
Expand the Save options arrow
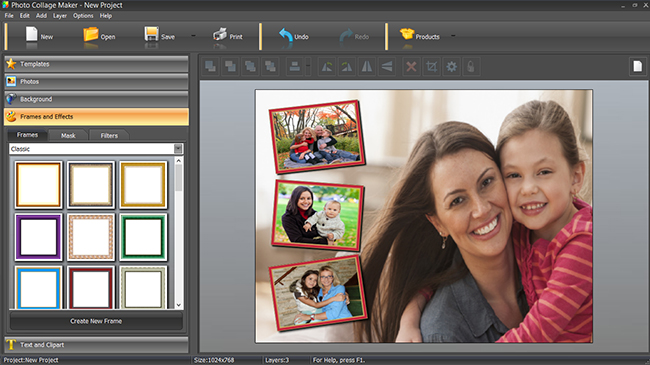(x=193, y=36)
